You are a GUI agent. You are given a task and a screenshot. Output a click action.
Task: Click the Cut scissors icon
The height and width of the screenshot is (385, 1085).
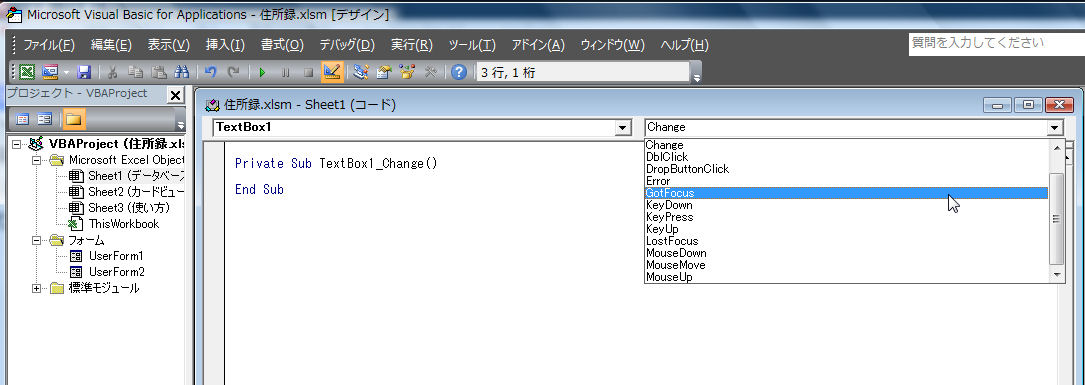(x=113, y=72)
